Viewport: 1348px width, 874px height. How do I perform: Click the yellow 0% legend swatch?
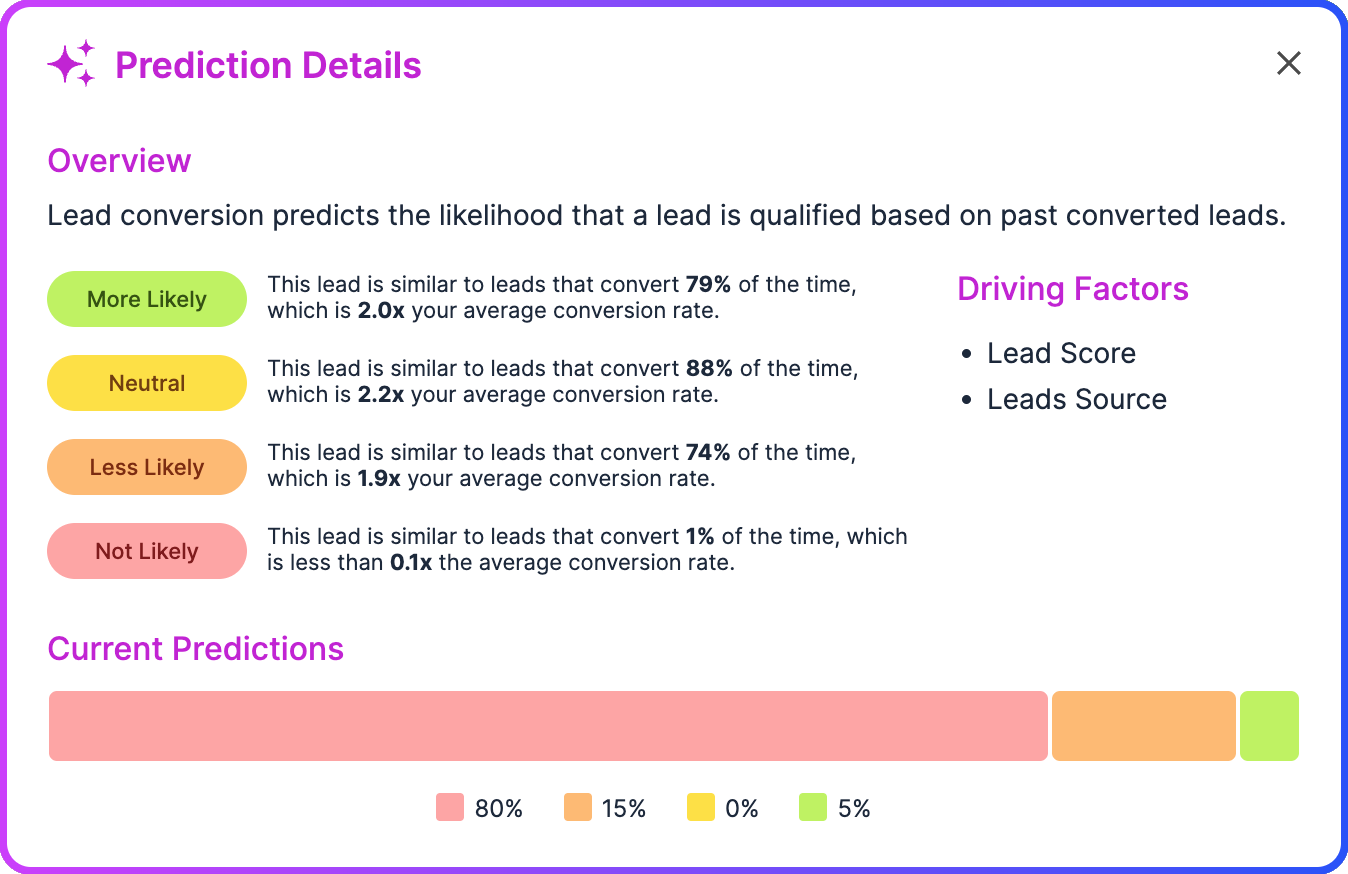pos(699,807)
